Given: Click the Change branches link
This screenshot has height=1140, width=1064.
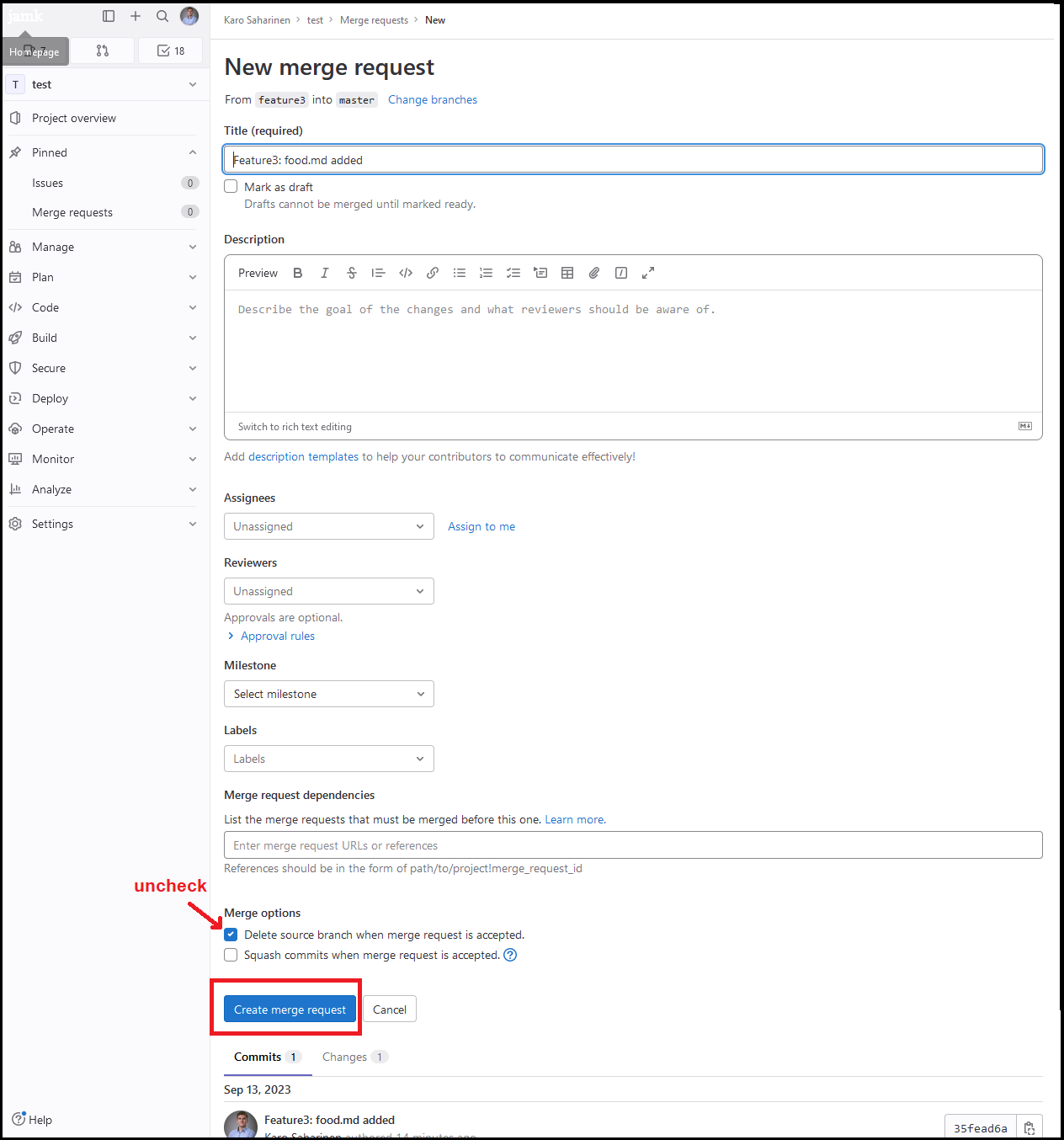Looking at the screenshot, I should click(x=432, y=99).
